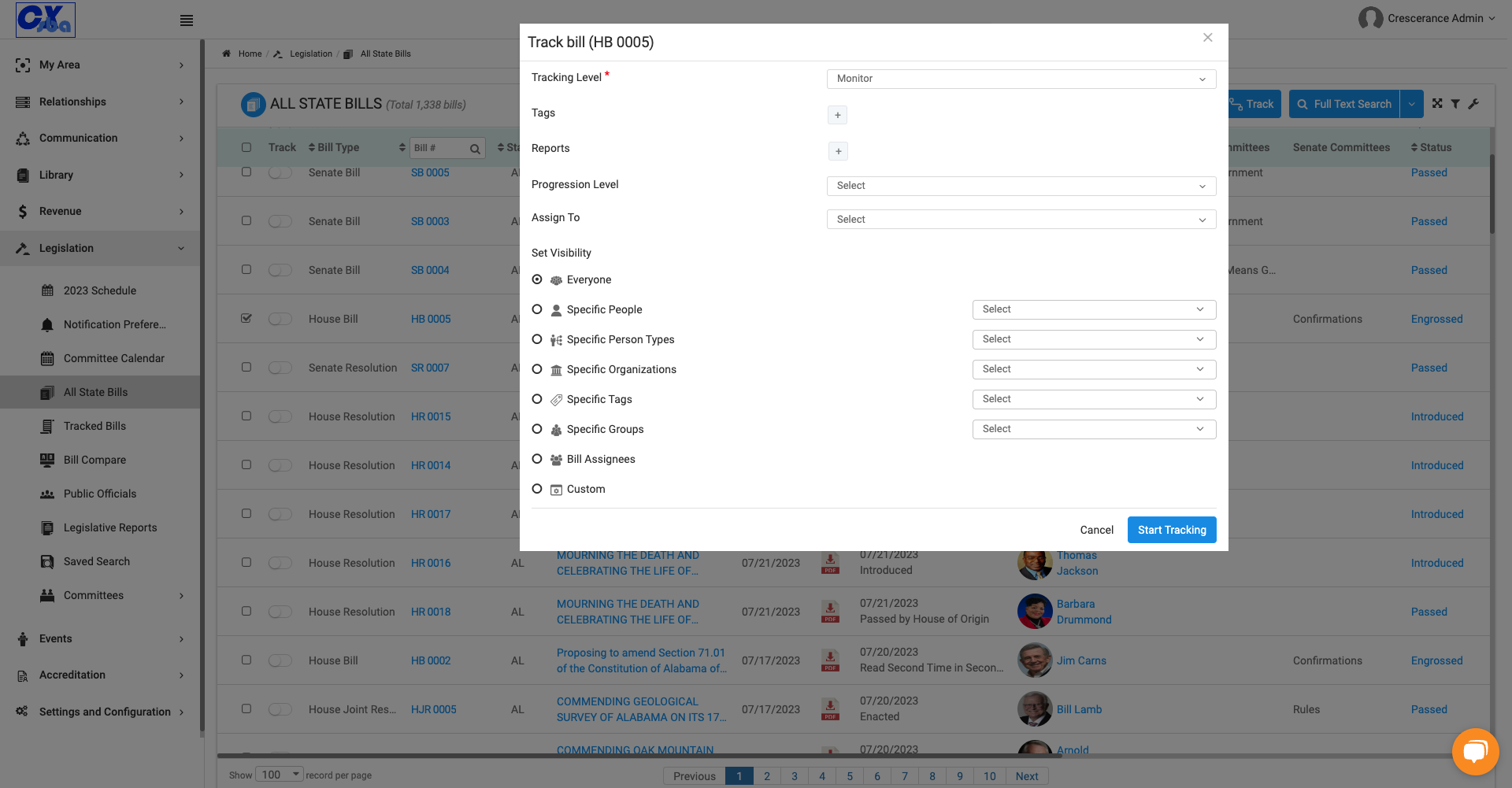
Task: Add a report with plus icon
Action: (x=838, y=151)
